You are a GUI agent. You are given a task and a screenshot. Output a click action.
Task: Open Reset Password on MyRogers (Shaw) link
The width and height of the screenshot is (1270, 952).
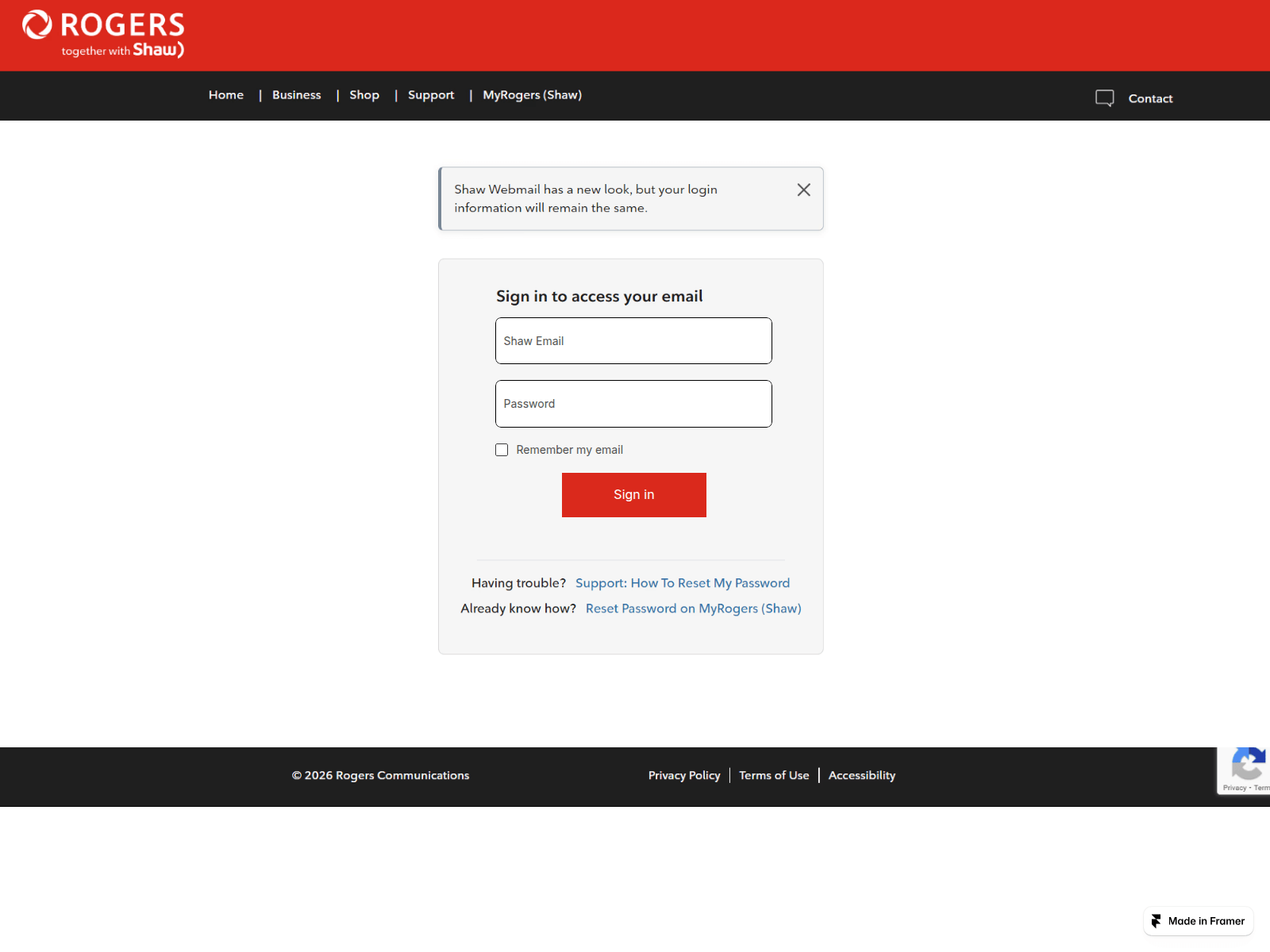(x=694, y=608)
